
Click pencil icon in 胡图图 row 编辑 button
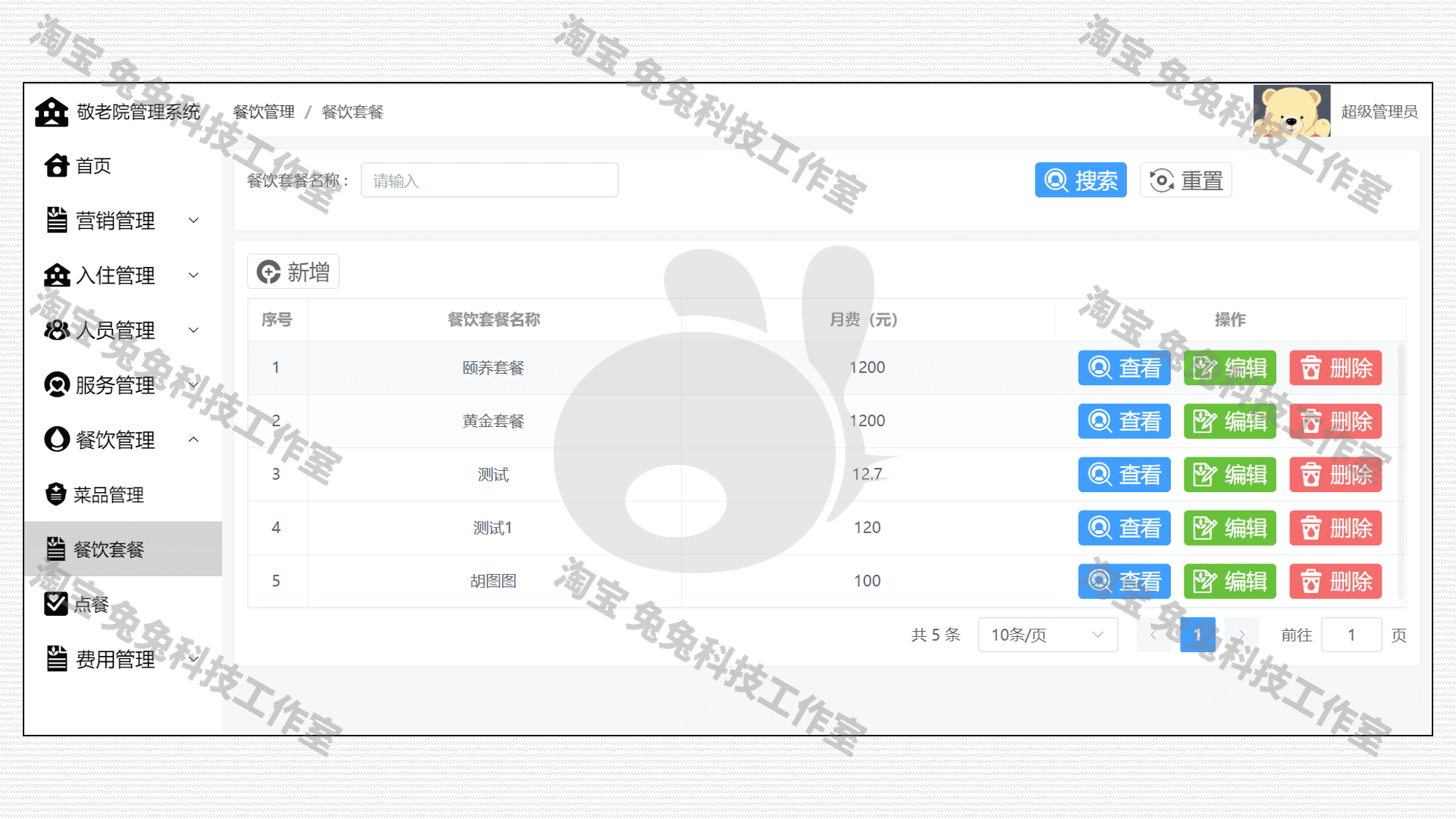[x=1204, y=582]
